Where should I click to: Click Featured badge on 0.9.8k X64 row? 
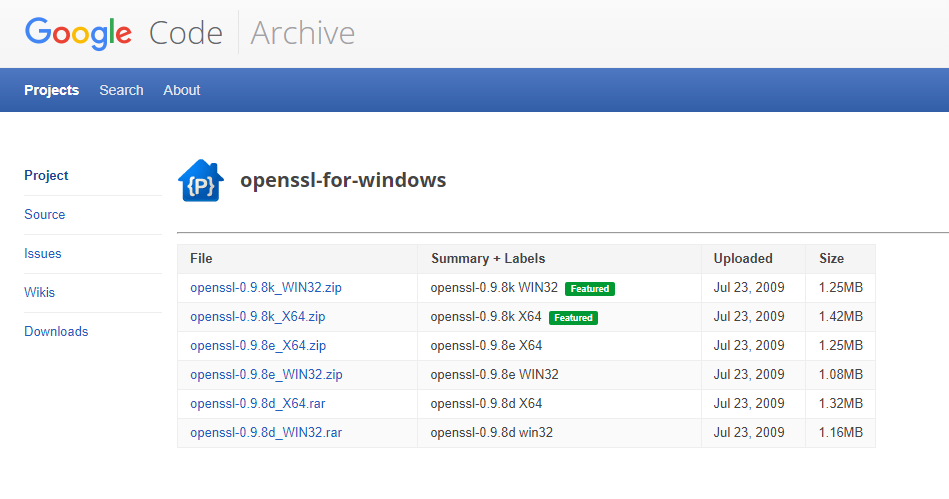click(x=573, y=318)
